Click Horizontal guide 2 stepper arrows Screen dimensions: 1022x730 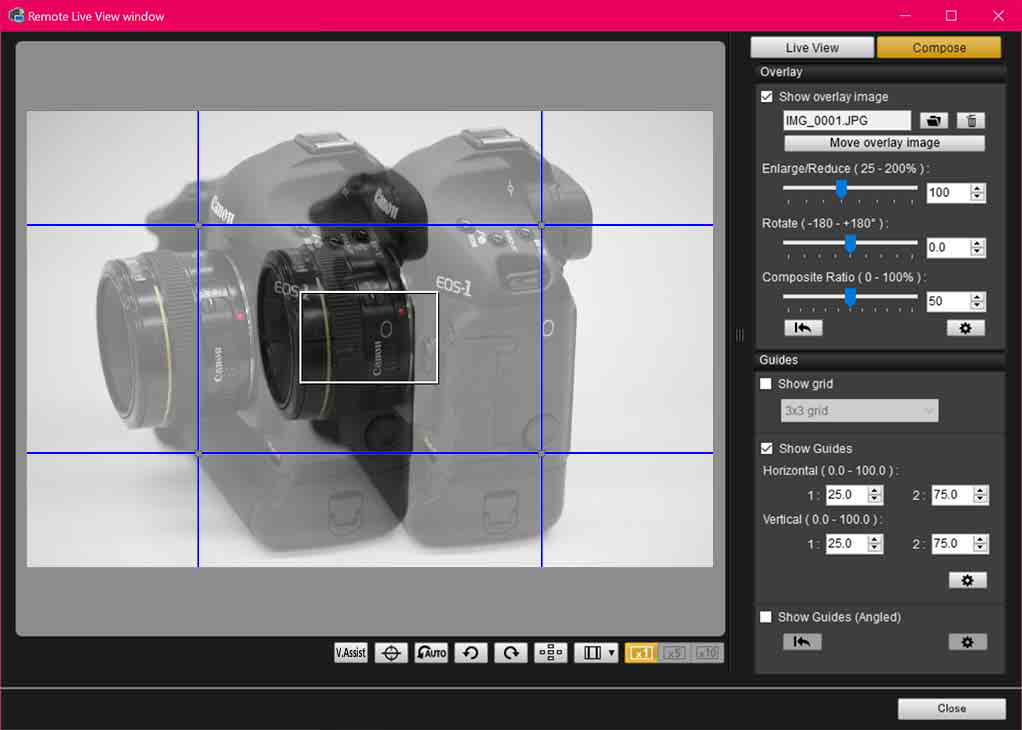pyautogui.click(x=980, y=495)
